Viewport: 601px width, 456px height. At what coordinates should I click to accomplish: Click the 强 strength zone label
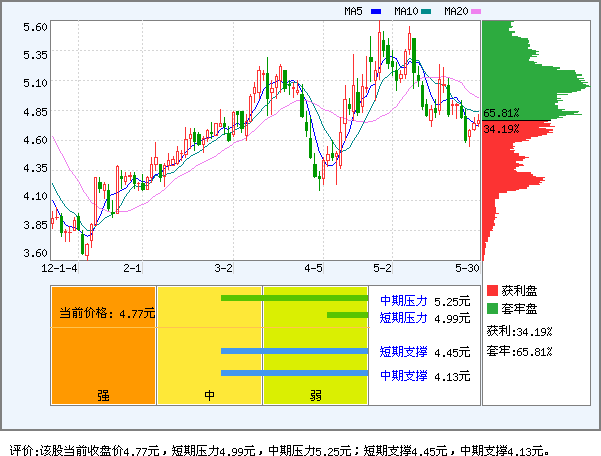[103, 395]
